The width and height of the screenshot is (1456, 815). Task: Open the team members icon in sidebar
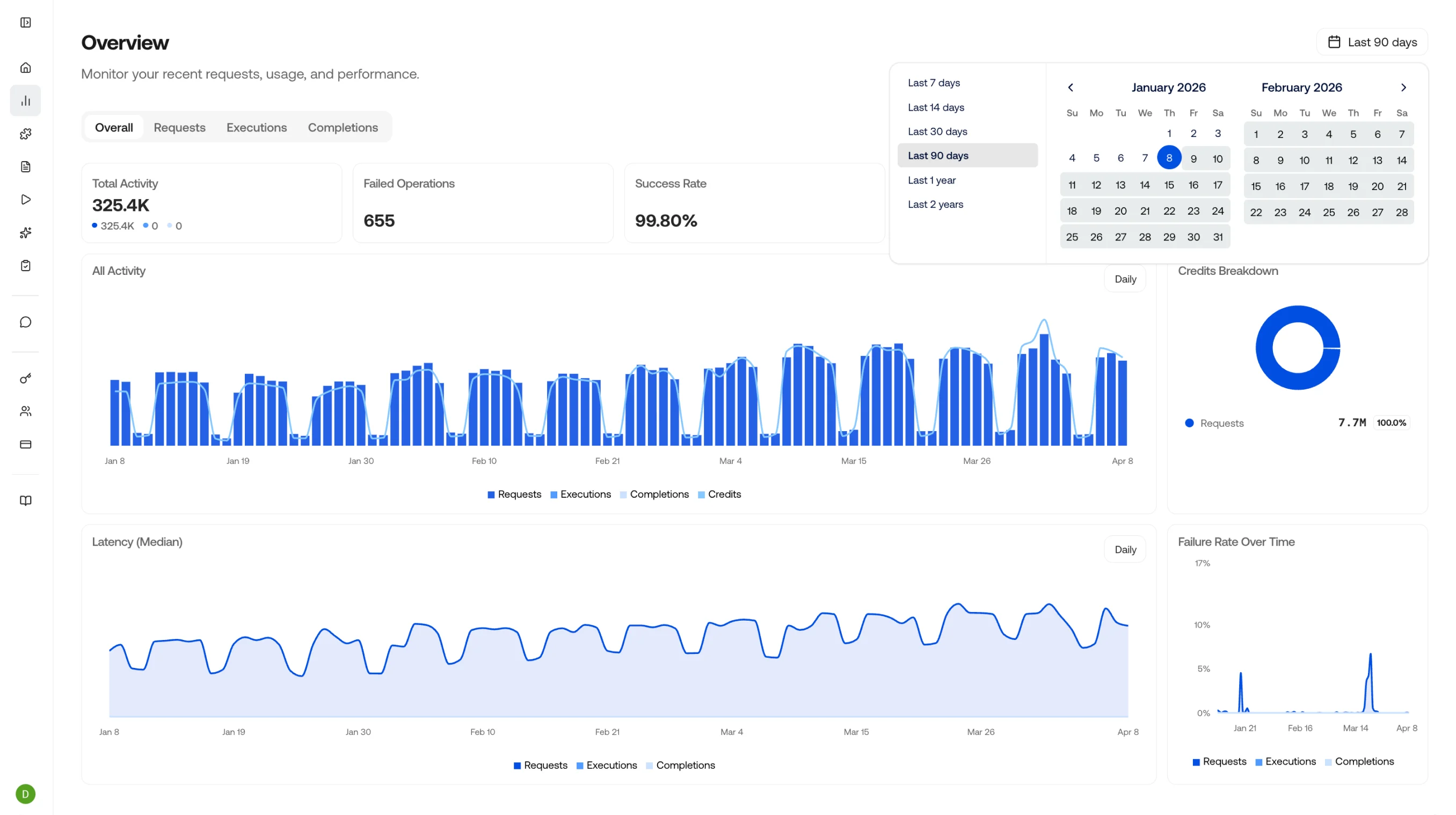[25, 411]
